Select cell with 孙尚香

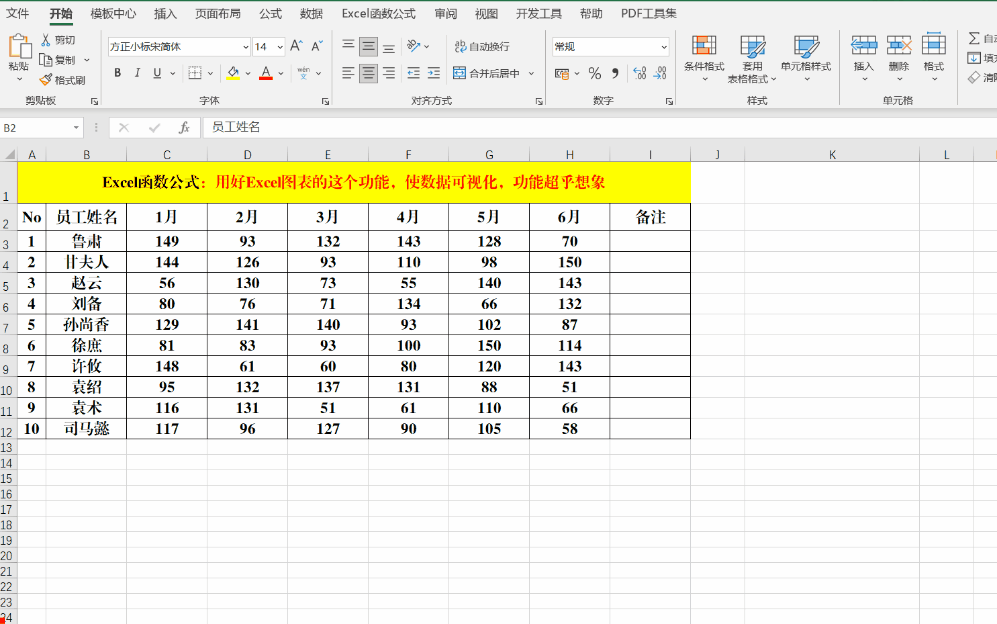click(86, 324)
